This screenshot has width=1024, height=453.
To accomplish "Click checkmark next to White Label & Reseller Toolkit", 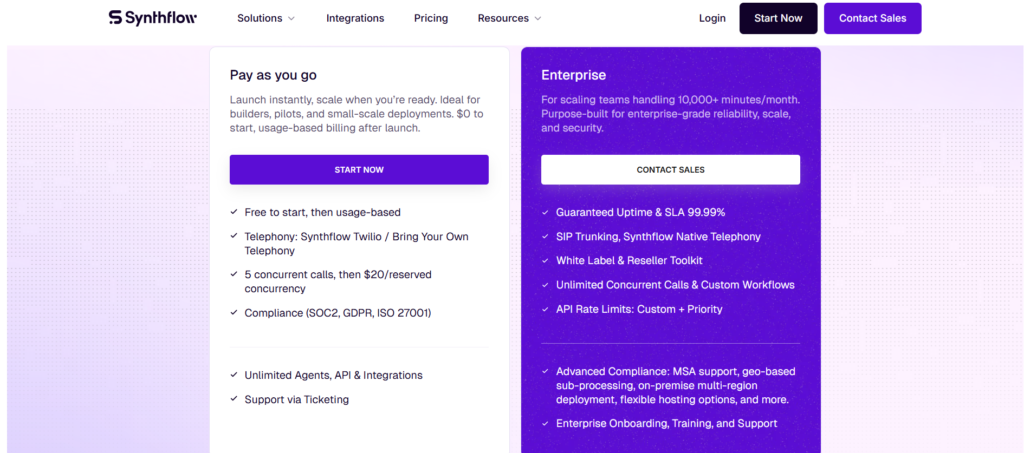I will pos(545,260).
